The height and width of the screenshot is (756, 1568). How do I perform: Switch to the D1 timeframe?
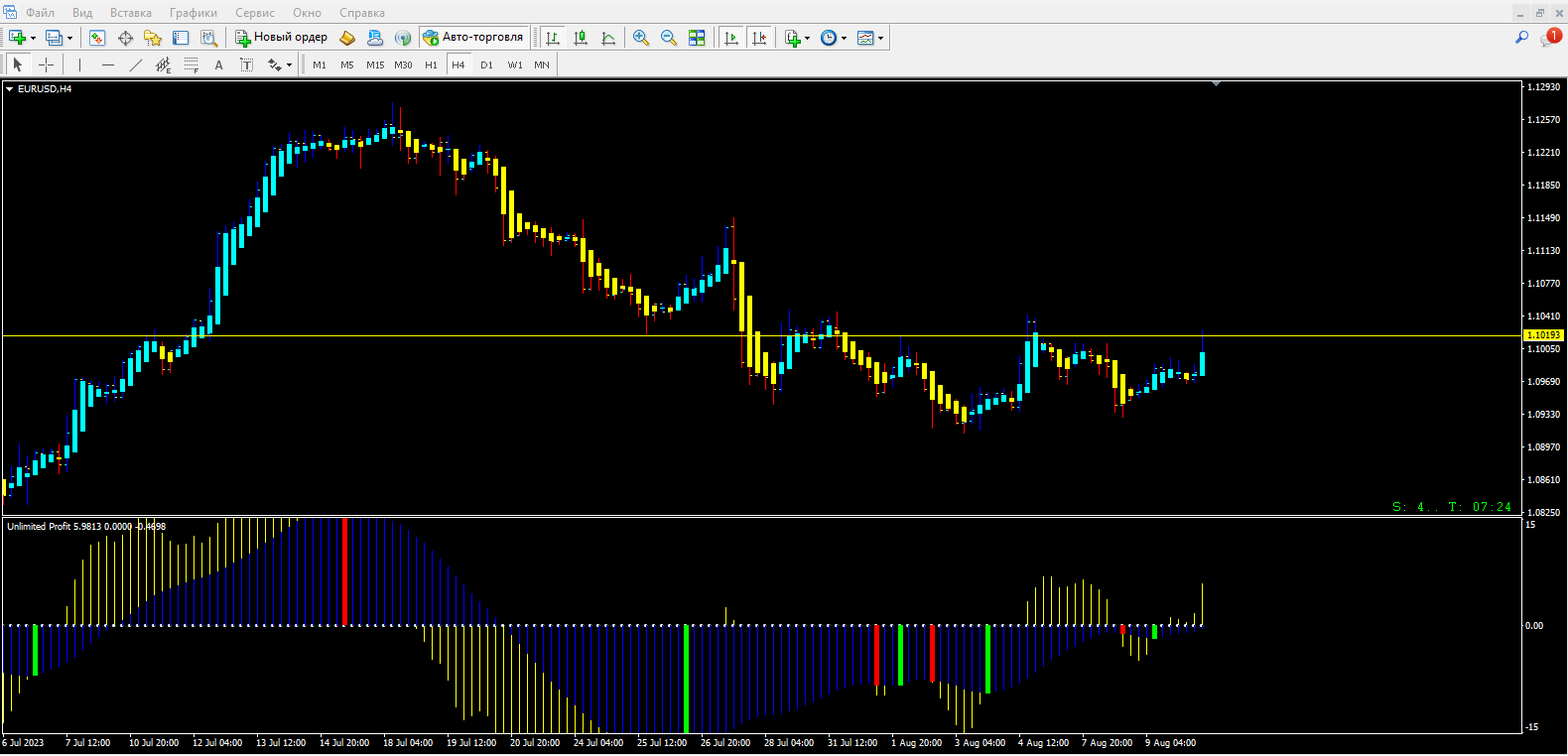[486, 64]
